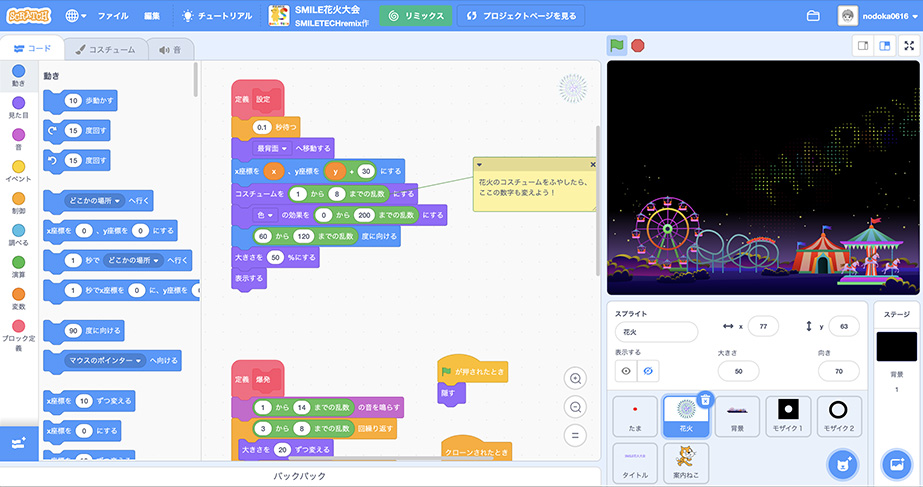Screen dimensions: 923x487
Task: Open マウスのポインター dropdown in へ向ける block
Action: click(105, 360)
